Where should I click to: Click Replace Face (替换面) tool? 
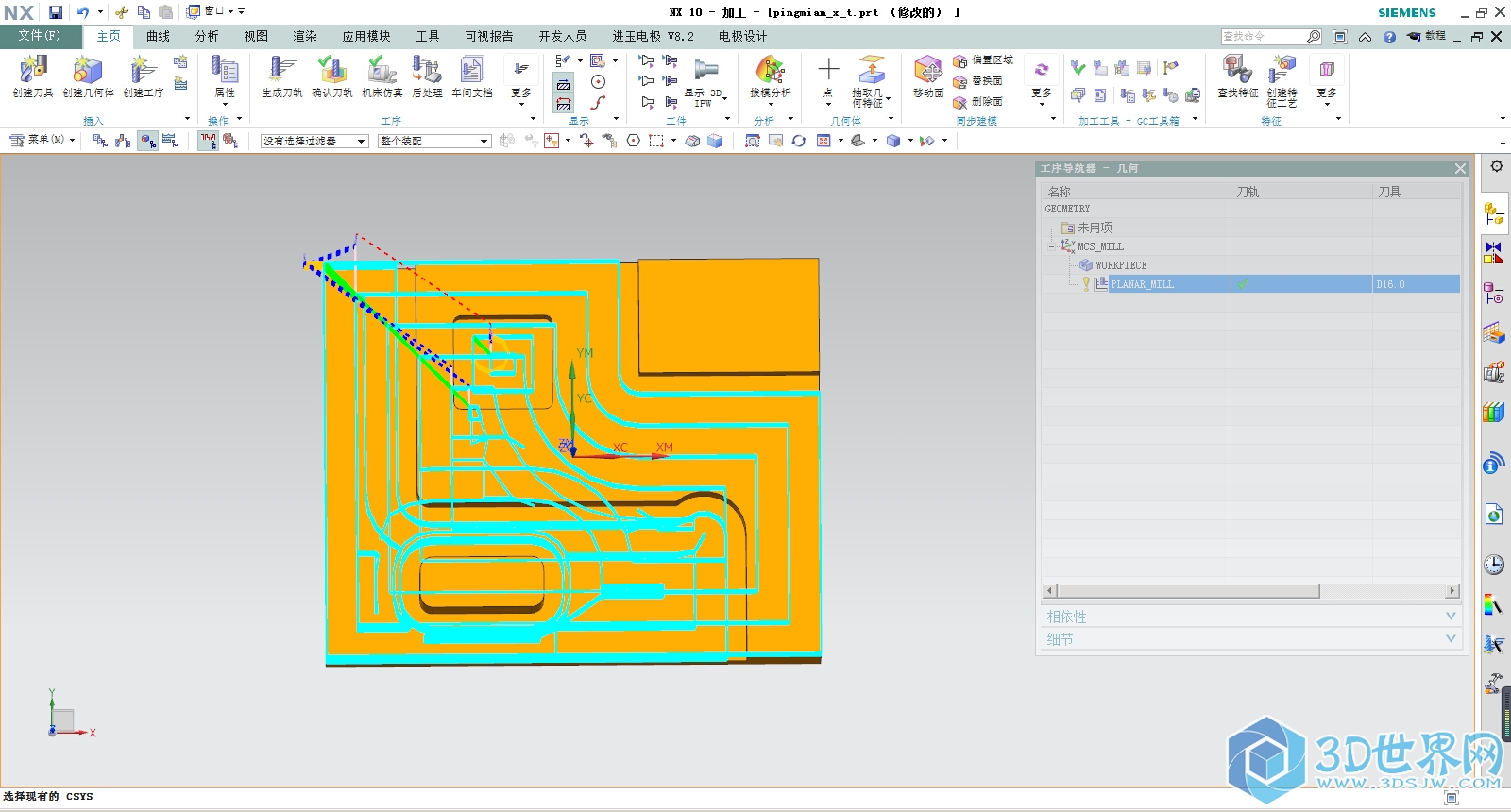(978, 81)
